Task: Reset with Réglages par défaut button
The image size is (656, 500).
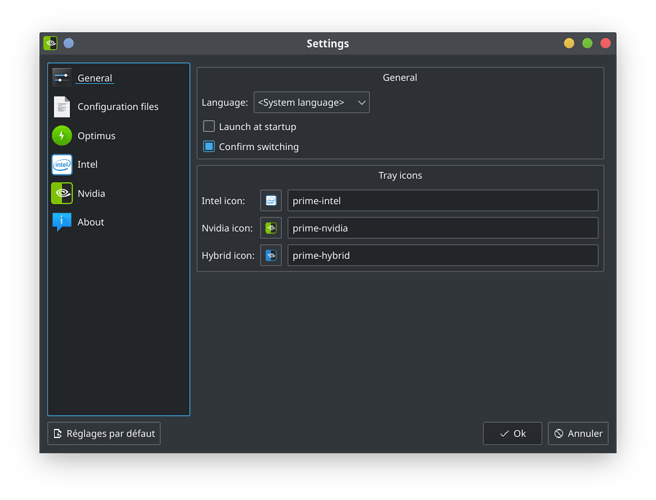Action: point(104,433)
